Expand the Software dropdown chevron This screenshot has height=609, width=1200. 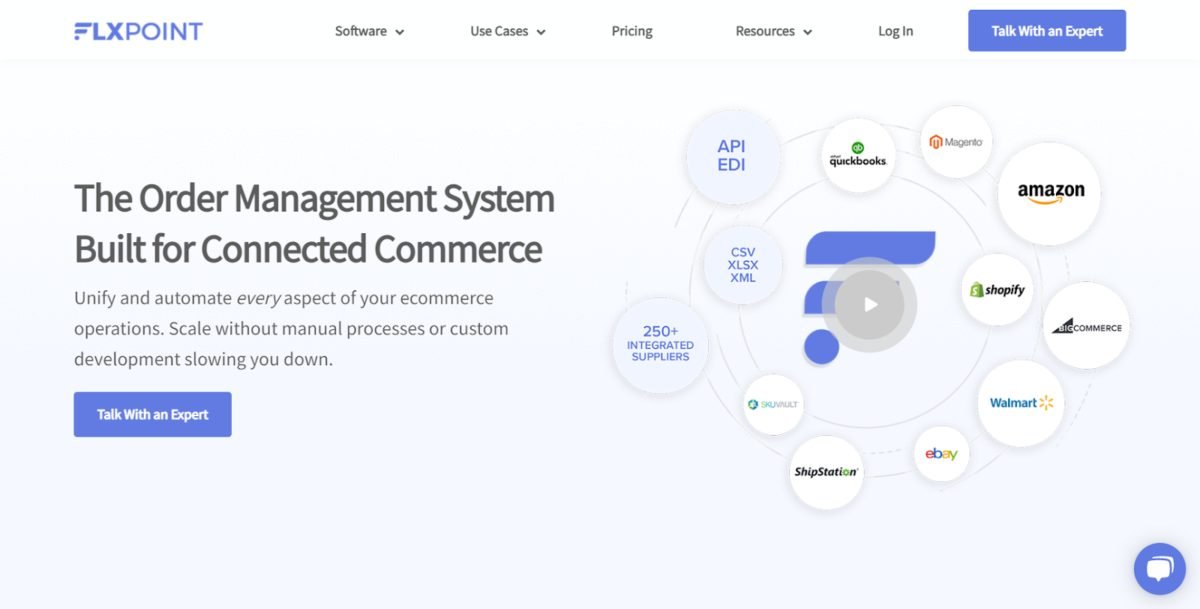399,32
